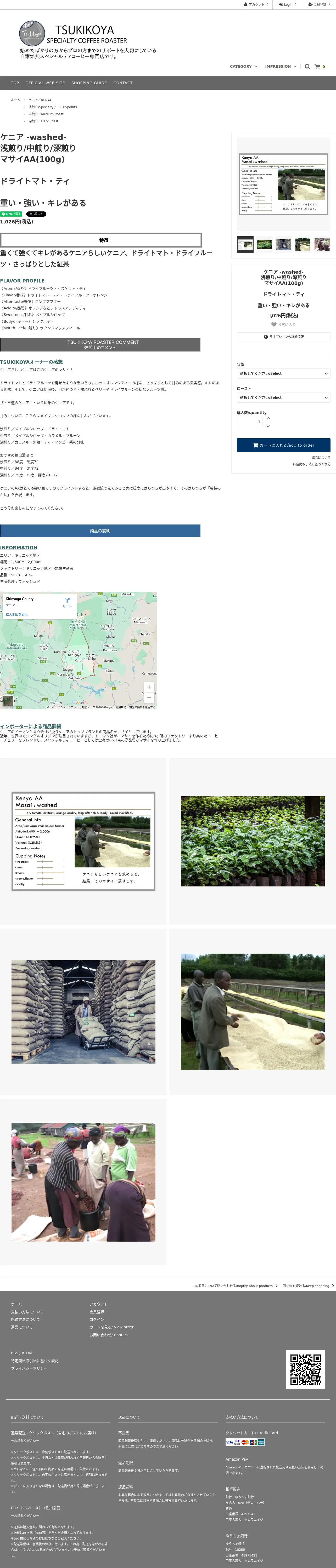Open footer お問い合わせ/Contact link
This screenshot has height=1568, width=336.
(x=109, y=1335)
